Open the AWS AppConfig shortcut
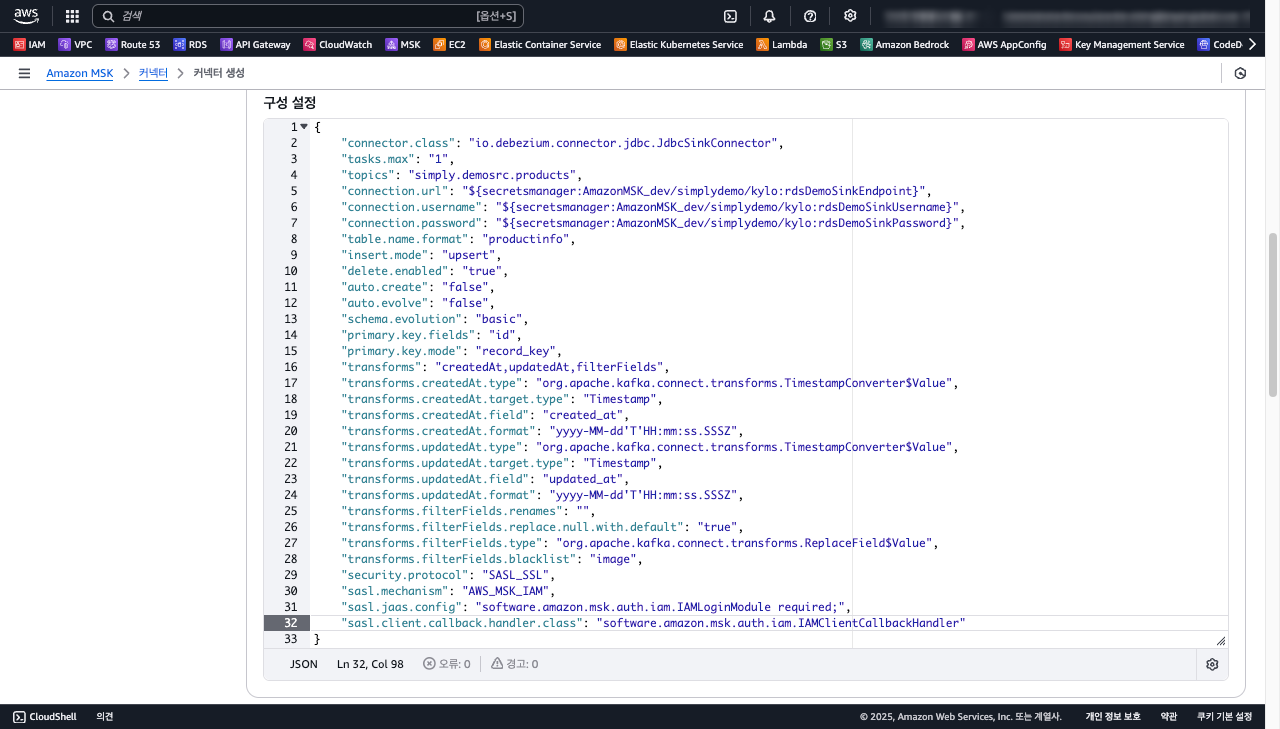The height and width of the screenshot is (729, 1280). (1003, 45)
